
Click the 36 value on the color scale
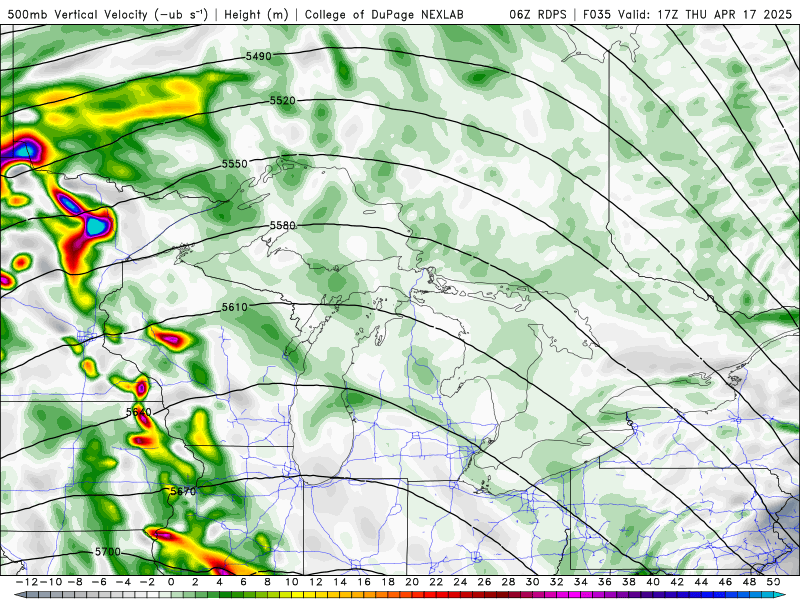click(x=605, y=582)
